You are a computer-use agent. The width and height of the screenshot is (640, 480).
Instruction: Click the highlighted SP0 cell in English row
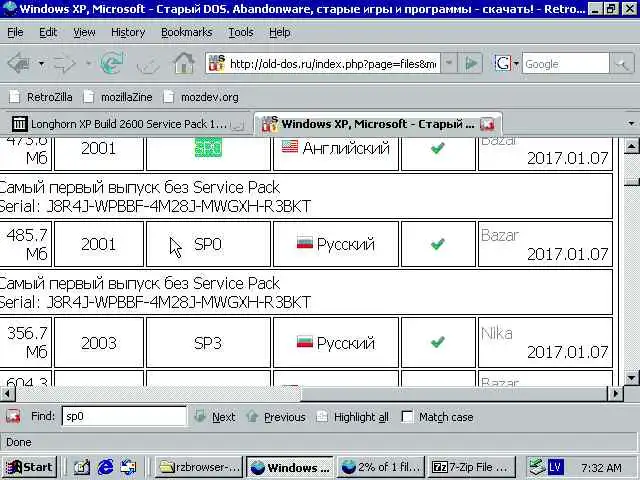tap(208, 148)
